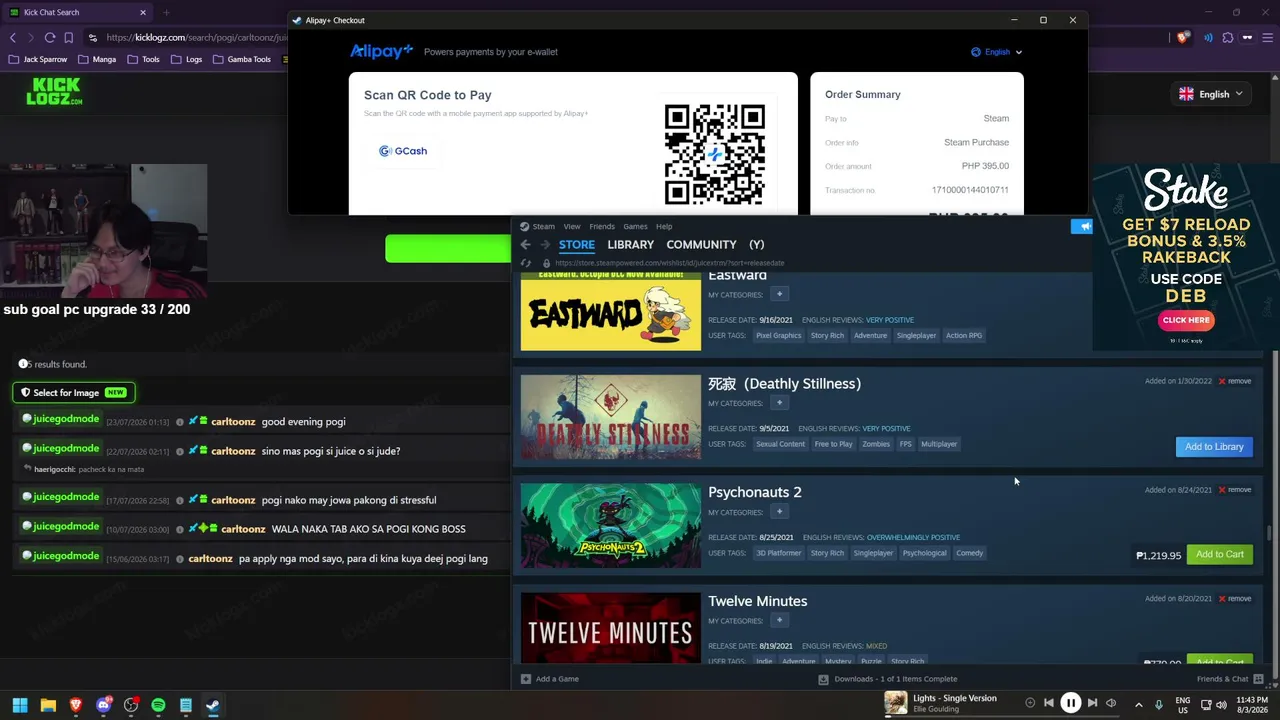Open Steam Friends & Chat
The height and width of the screenshot is (720, 1280).
tap(1229, 679)
